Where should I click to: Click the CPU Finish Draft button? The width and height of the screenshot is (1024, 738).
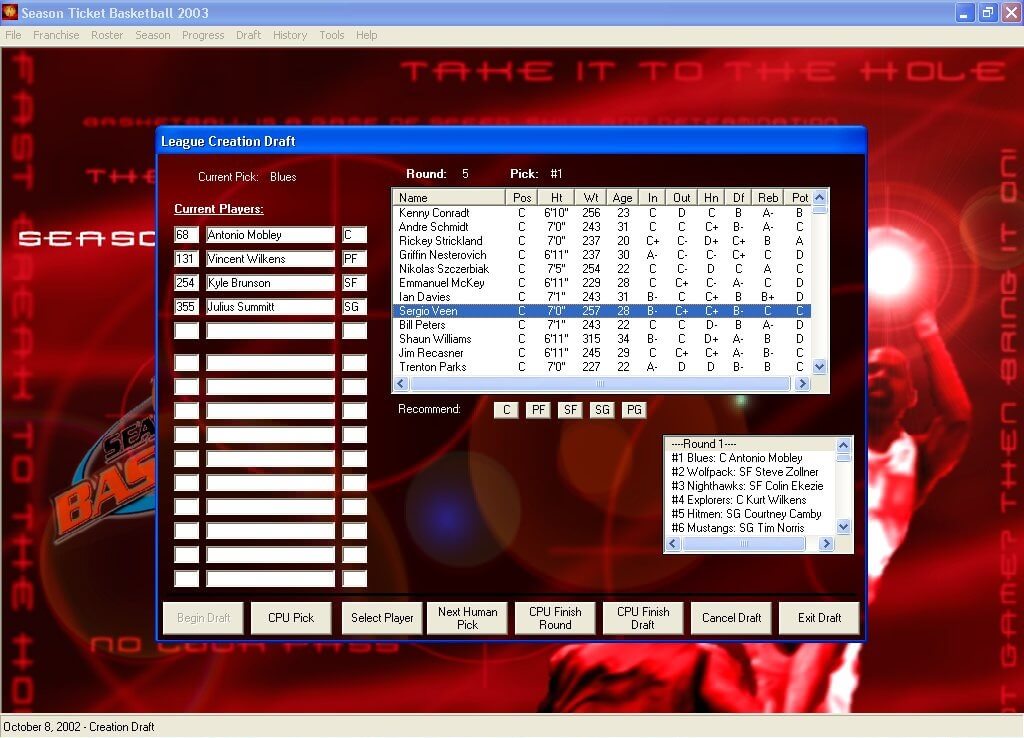(643, 618)
